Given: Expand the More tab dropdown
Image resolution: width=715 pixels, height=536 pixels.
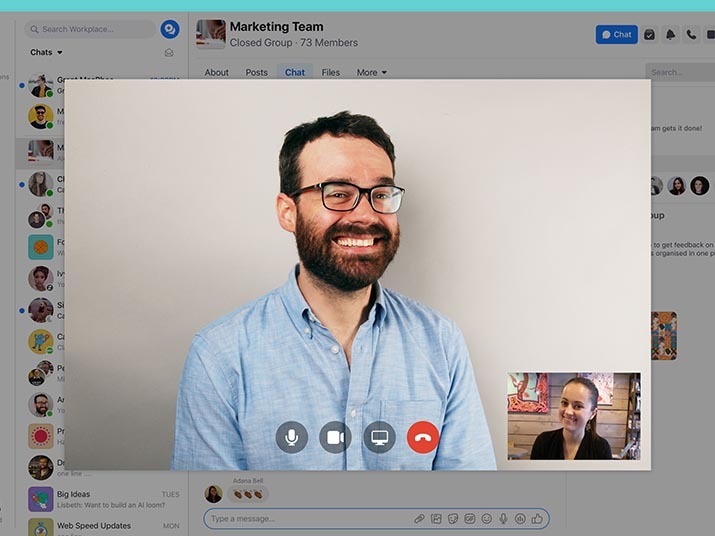Looking at the screenshot, I should tap(372, 73).
